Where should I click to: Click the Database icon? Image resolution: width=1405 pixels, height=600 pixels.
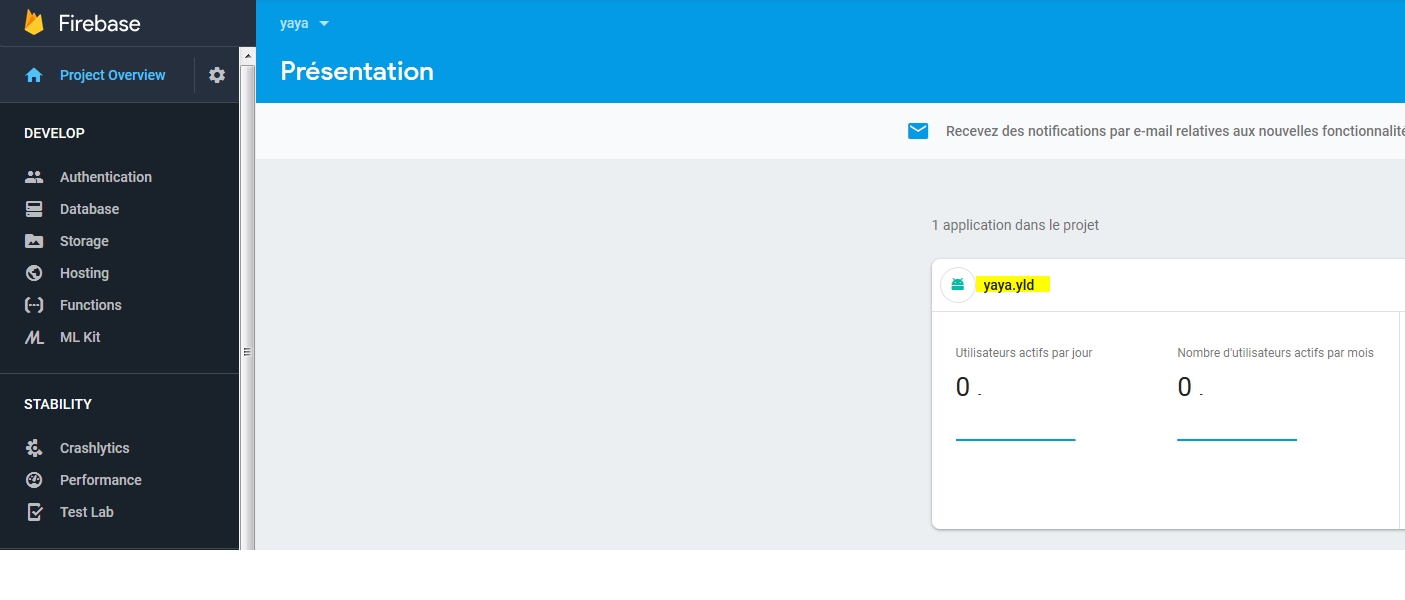tap(34, 209)
